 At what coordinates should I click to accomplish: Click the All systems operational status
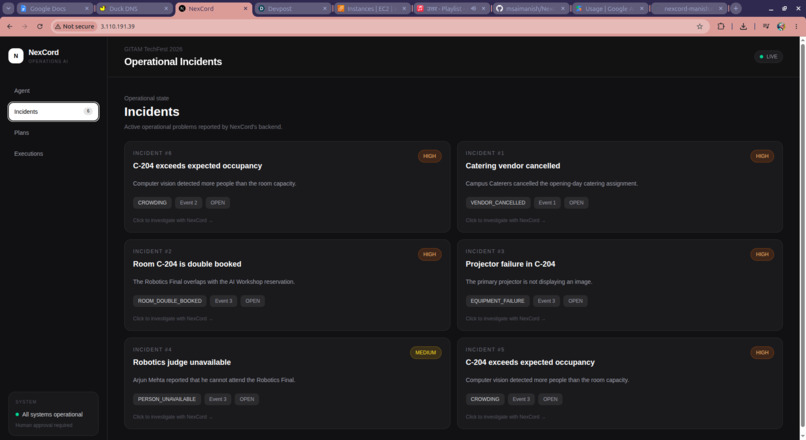click(x=49, y=414)
